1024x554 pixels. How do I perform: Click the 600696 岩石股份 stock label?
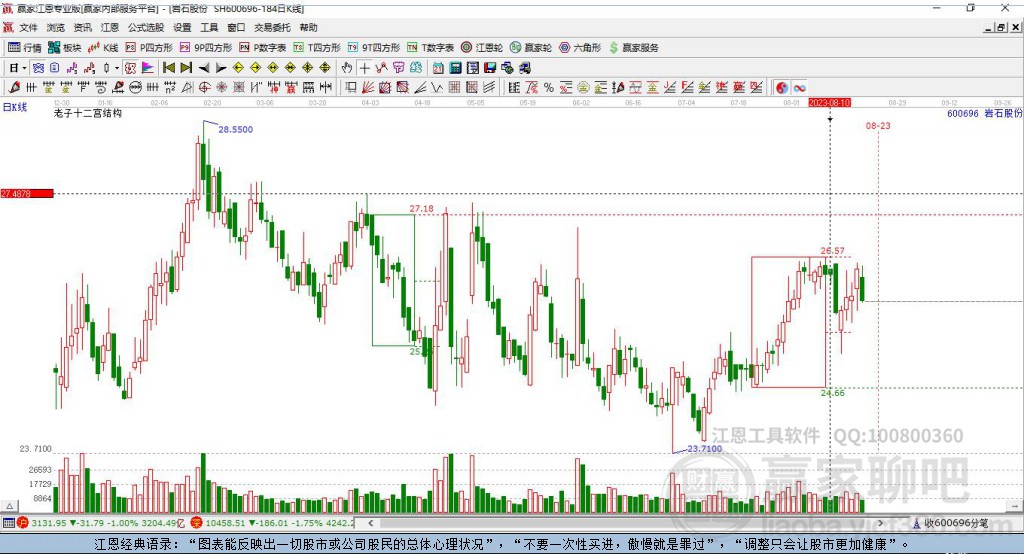(985, 113)
